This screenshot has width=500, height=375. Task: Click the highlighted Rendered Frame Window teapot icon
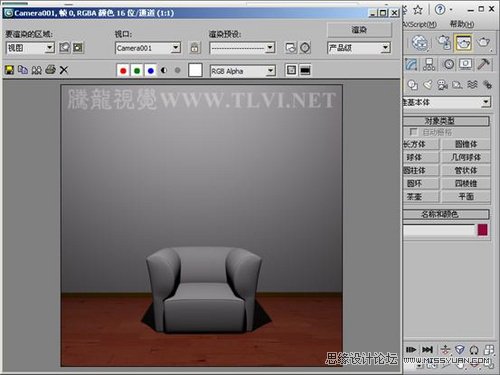(x=464, y=42)
